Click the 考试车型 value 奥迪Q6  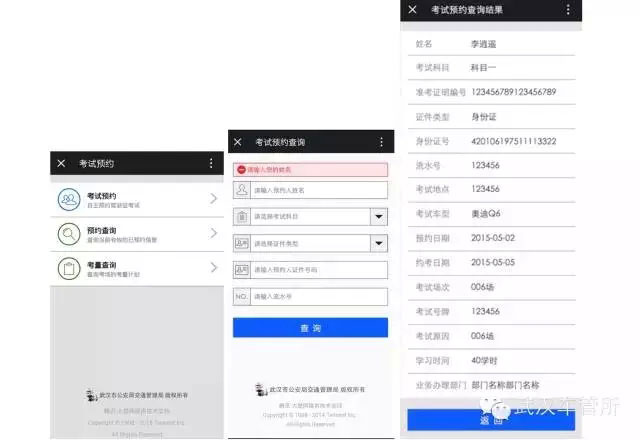(x=486, y=213)
